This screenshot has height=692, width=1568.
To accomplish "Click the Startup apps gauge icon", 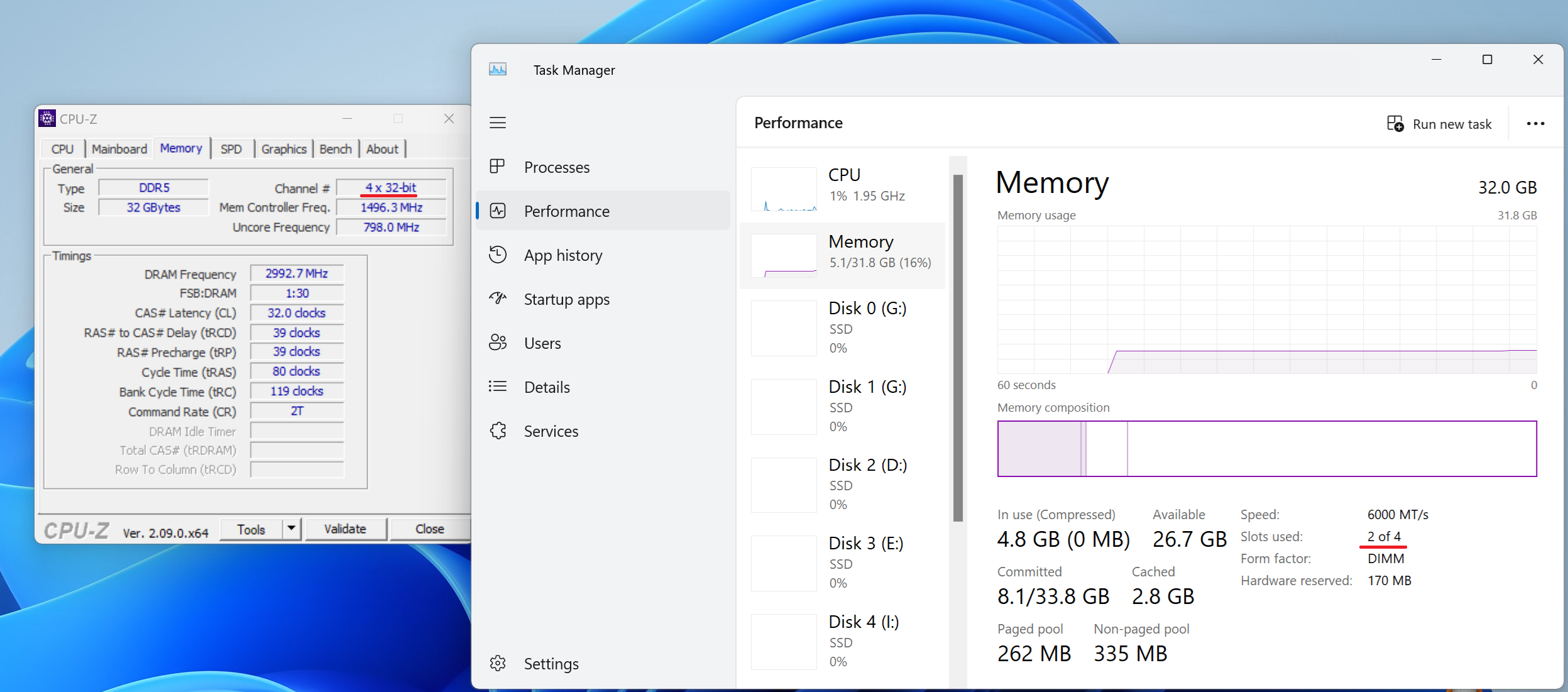I will click(497, 299).
